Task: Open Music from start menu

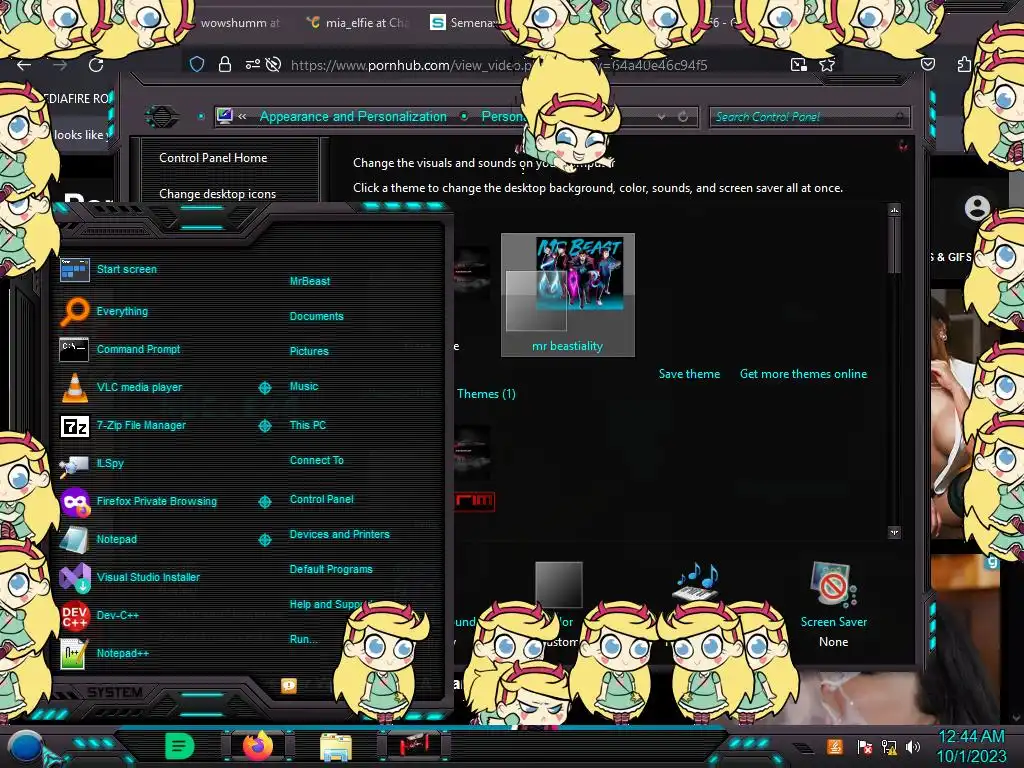Action: click(304, 387)
